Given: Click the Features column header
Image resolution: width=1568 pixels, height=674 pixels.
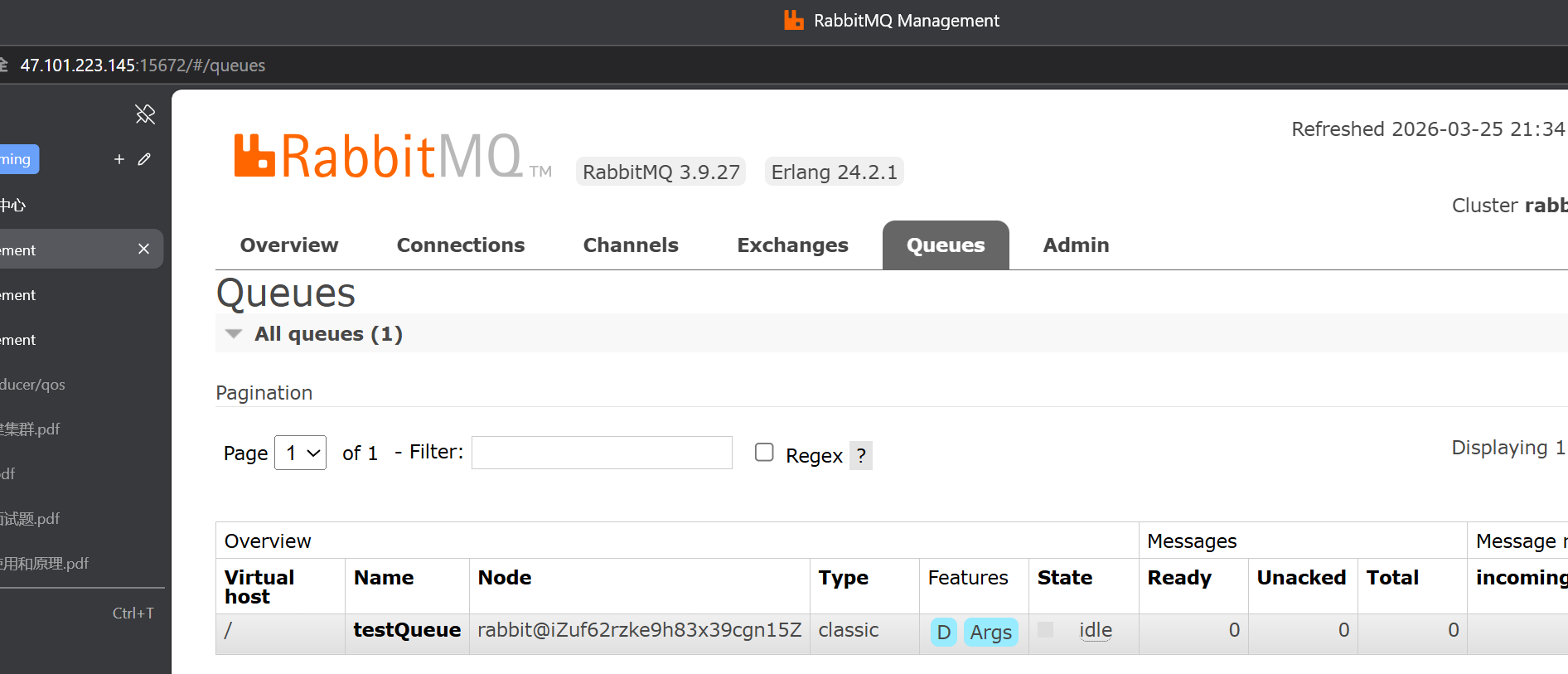Looking at the screenshot, I should [x=968, y=578].
